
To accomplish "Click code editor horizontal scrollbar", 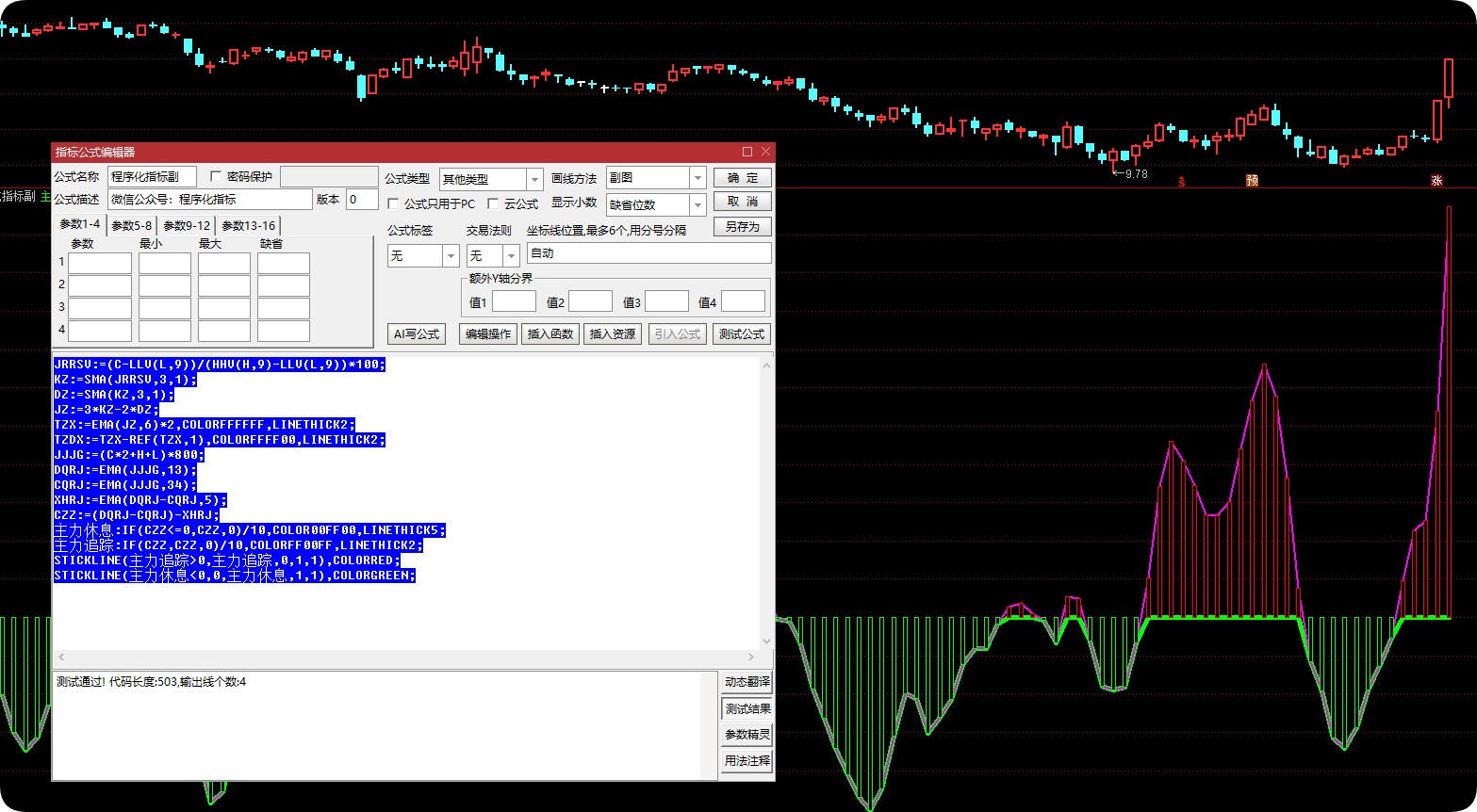I will 405,657.
